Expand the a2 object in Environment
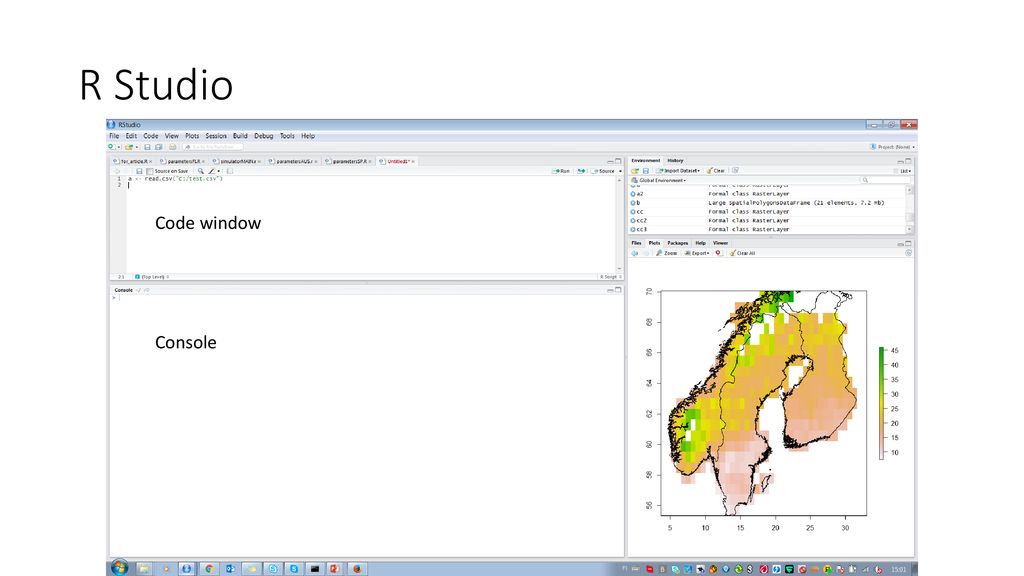 click(x=633, y=194)
